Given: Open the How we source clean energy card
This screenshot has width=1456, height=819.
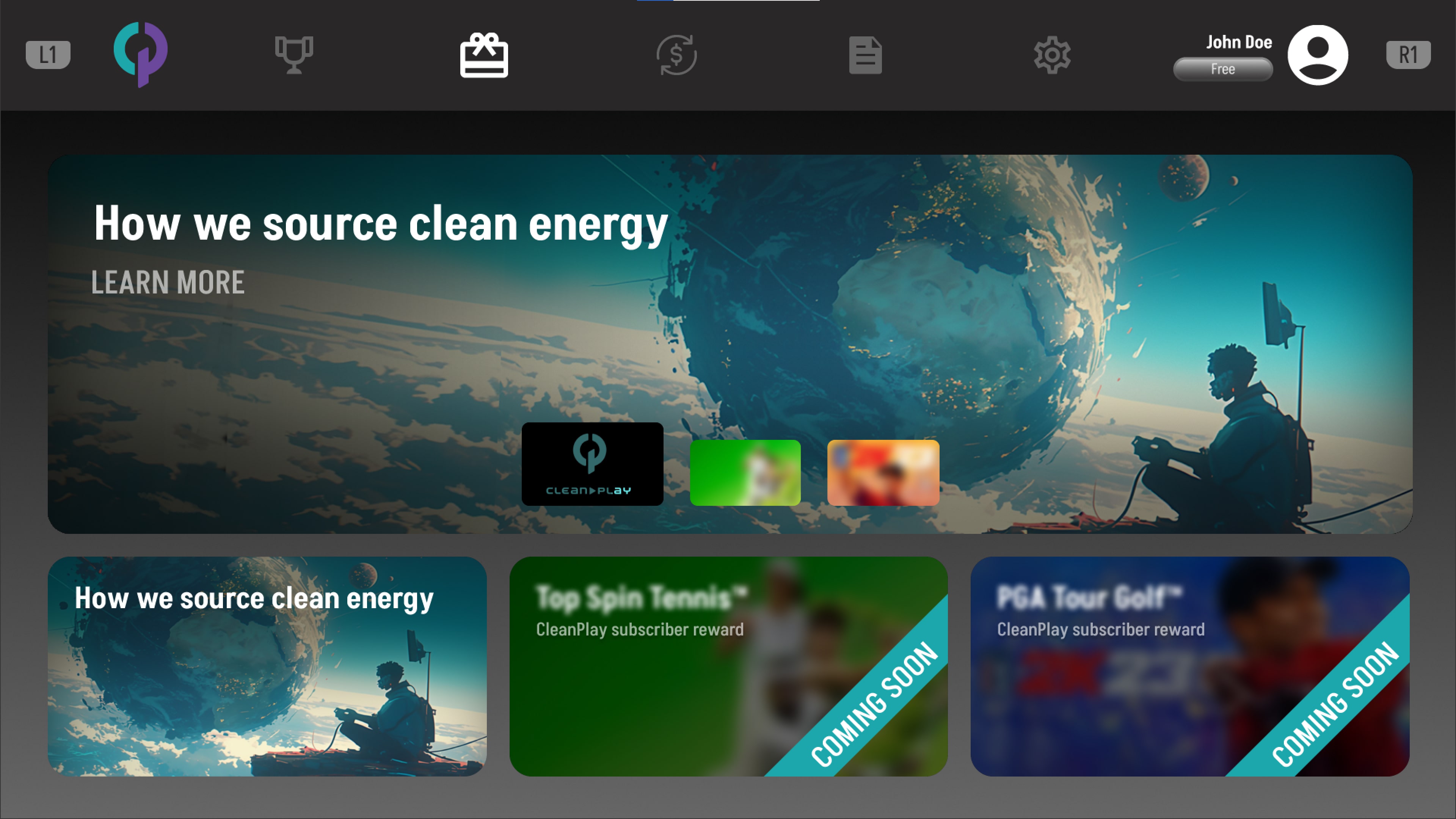Looking at the screenshot, I should 268,667.
